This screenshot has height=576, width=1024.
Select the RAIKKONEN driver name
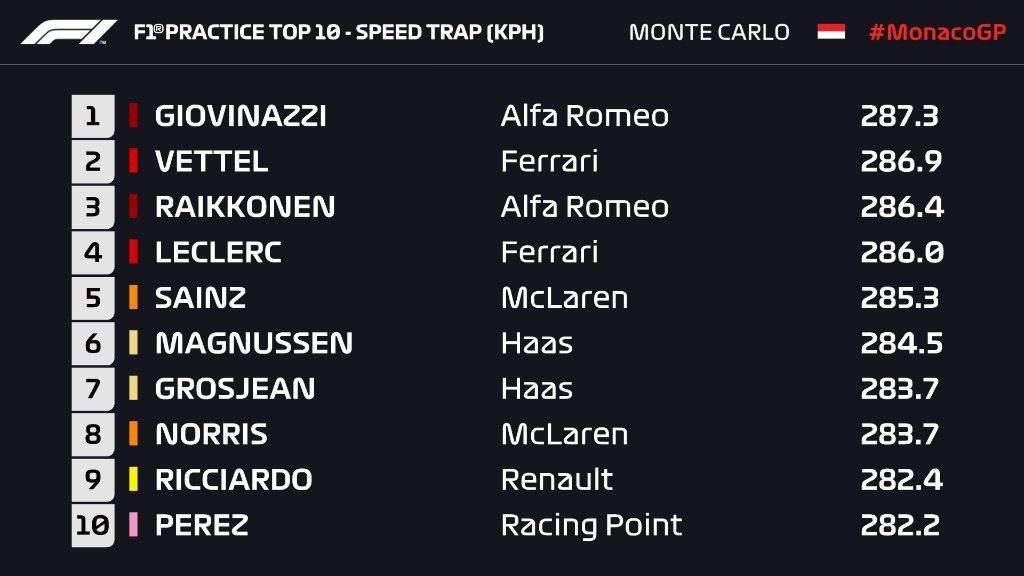point(245,207)
